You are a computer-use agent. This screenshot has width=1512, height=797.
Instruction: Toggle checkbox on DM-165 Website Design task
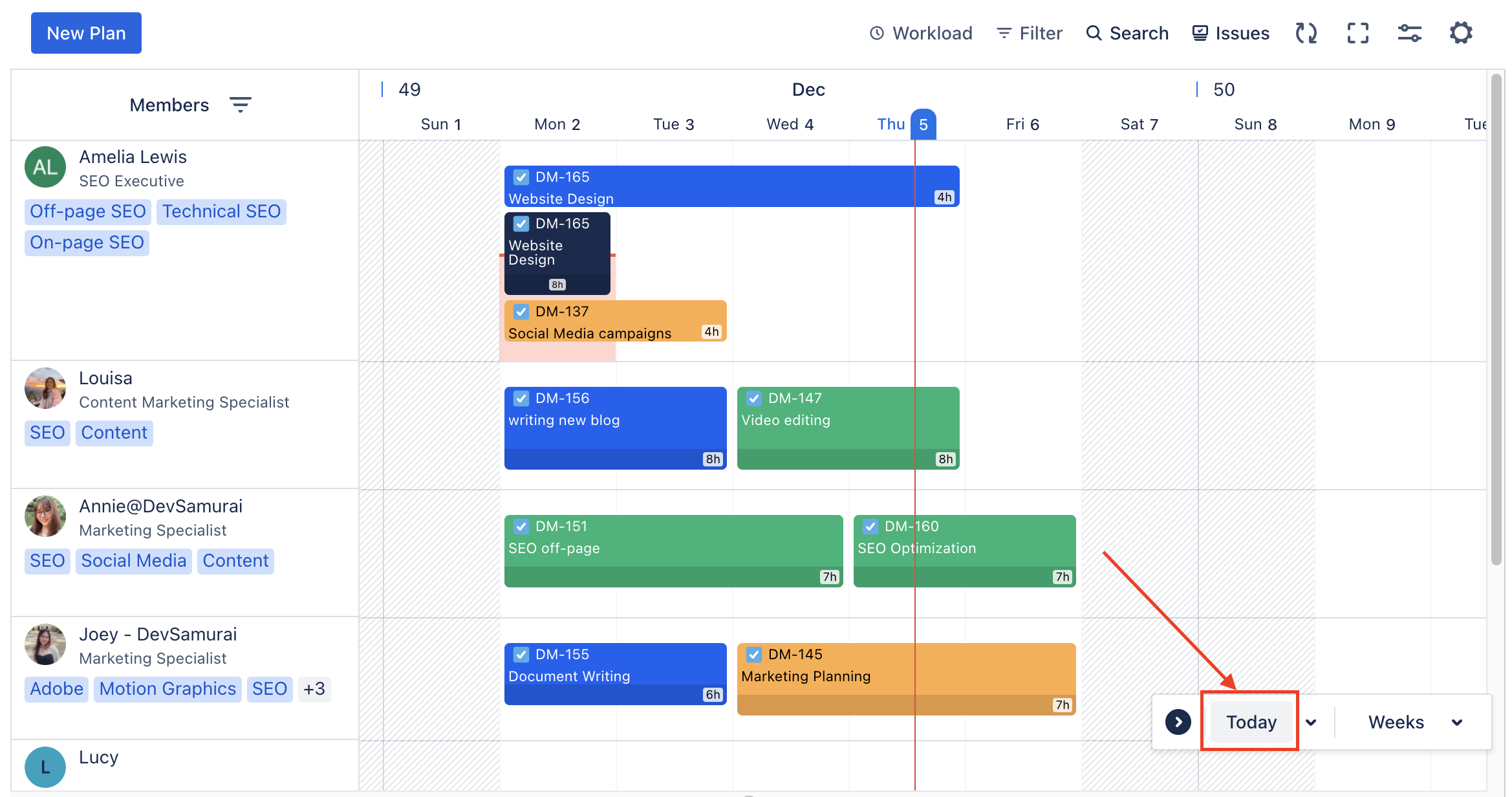pos(521,177)
